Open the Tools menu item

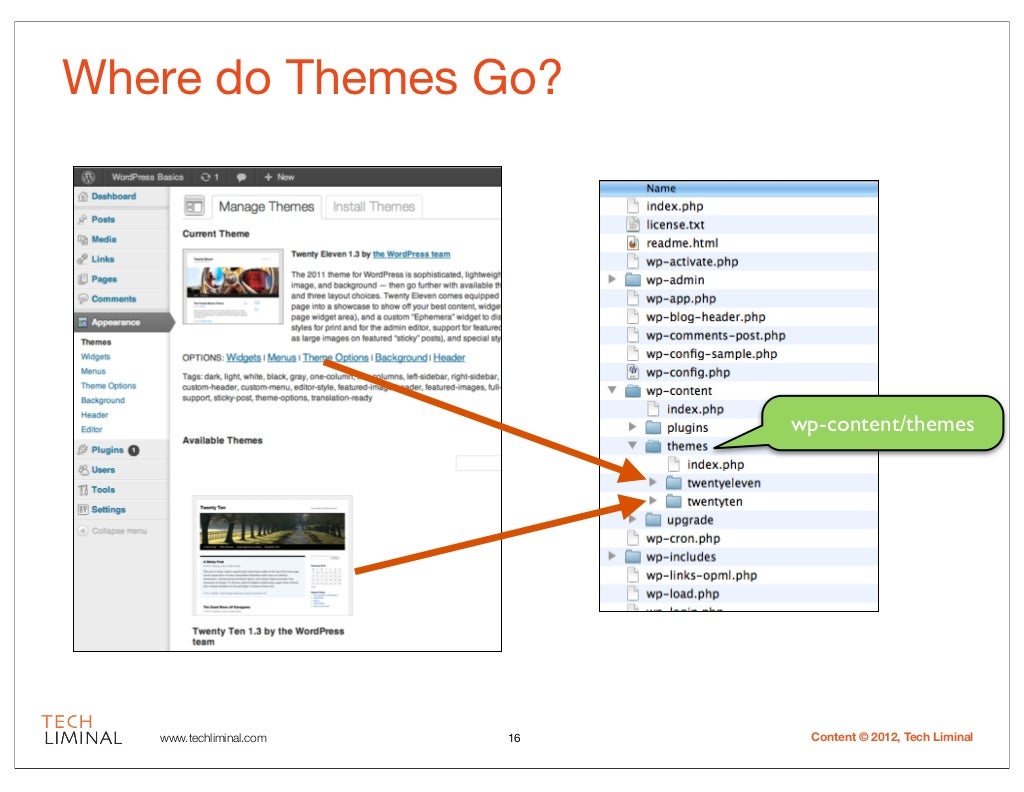click(x=103, y=489)
